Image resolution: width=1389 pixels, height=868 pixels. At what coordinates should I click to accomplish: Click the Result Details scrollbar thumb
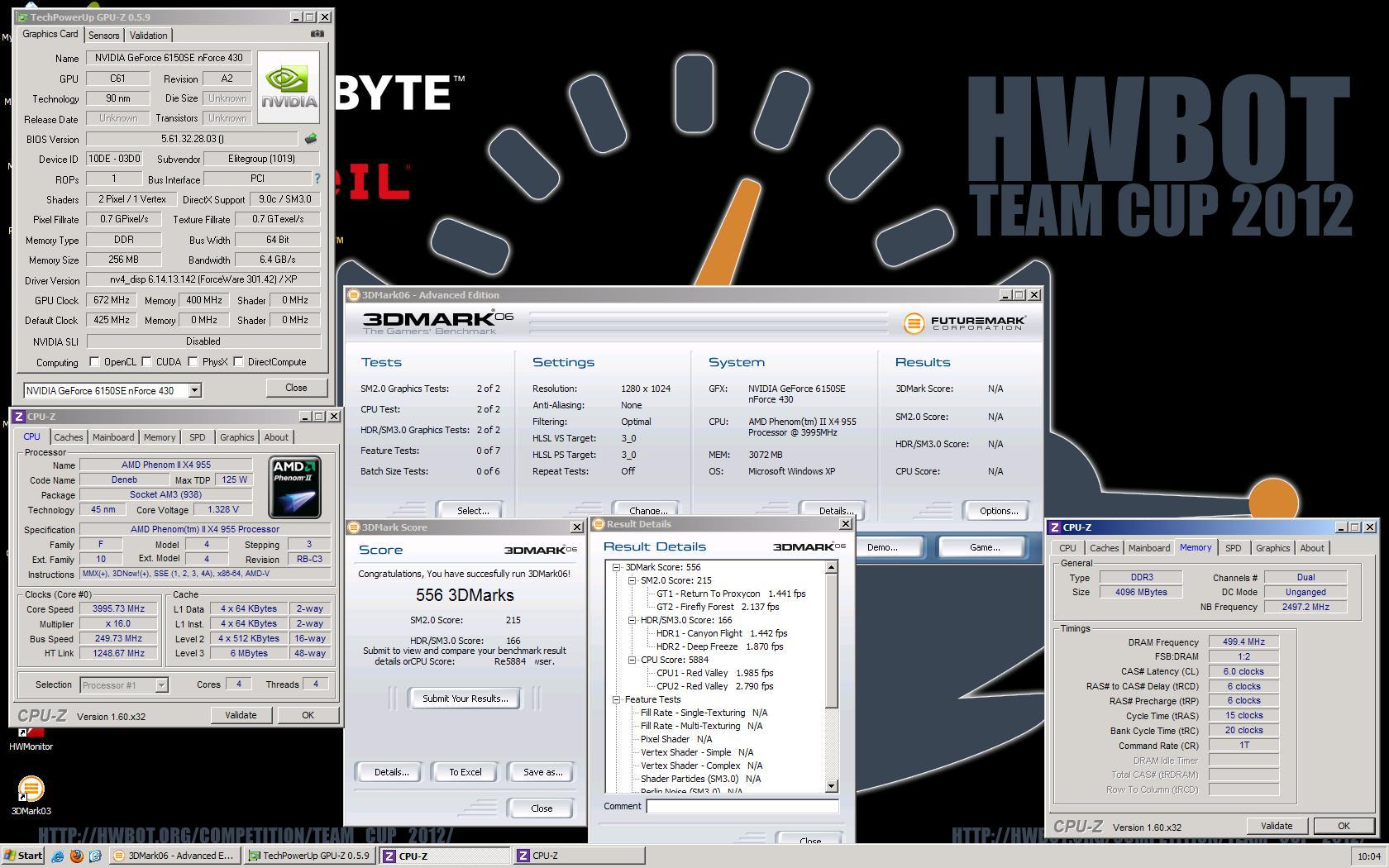(831, 641)
